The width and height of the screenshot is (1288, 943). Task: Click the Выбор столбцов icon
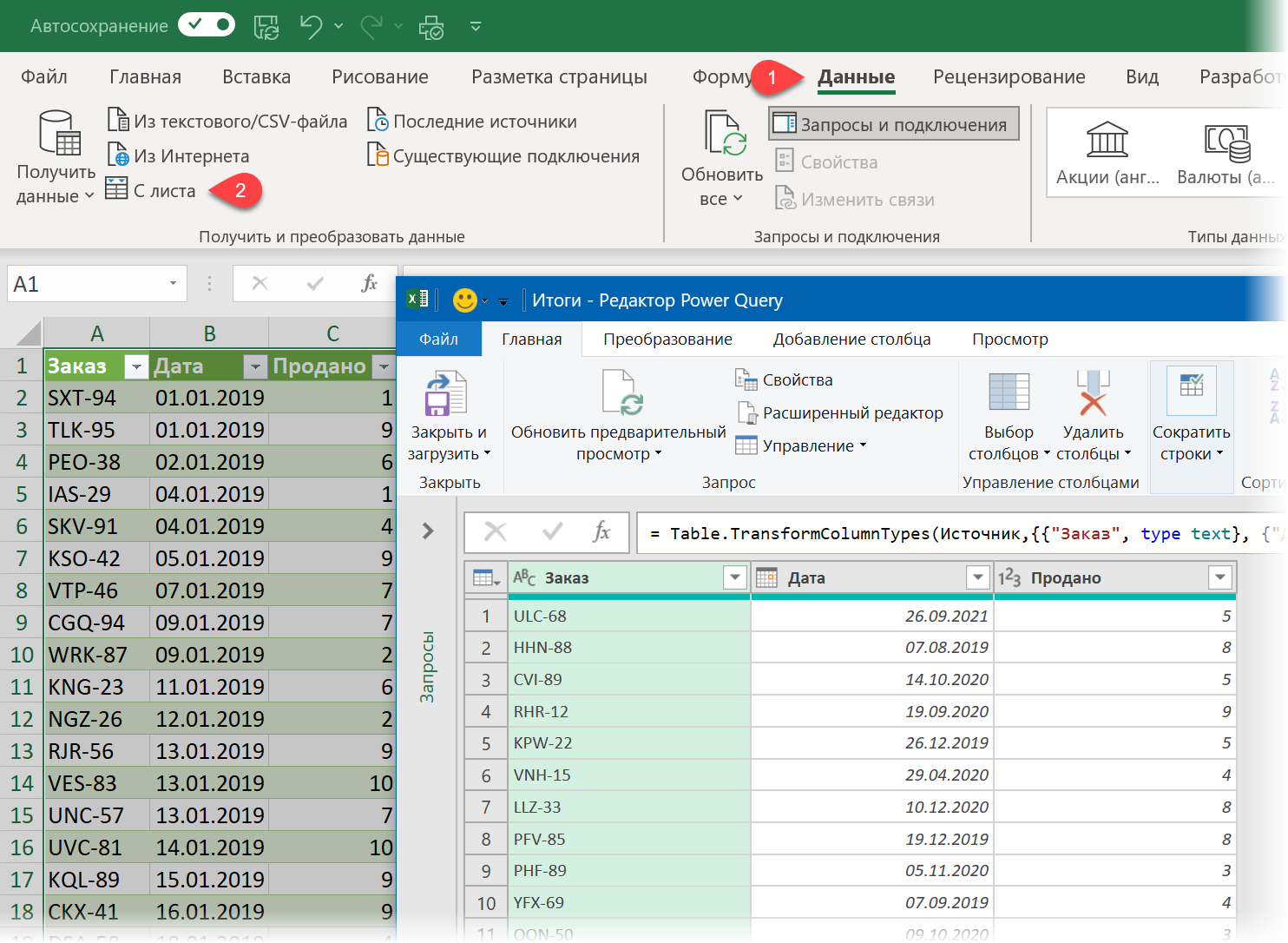pos(1009,392)
